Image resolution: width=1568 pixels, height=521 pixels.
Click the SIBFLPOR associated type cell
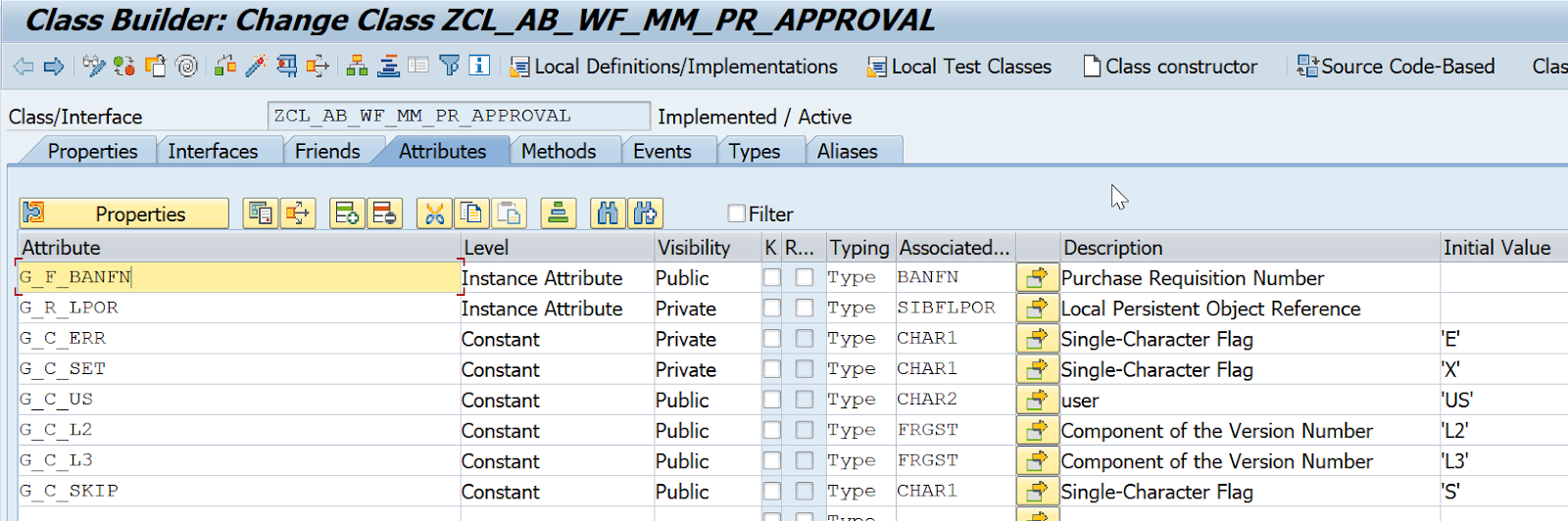click(x=955, y=308)
